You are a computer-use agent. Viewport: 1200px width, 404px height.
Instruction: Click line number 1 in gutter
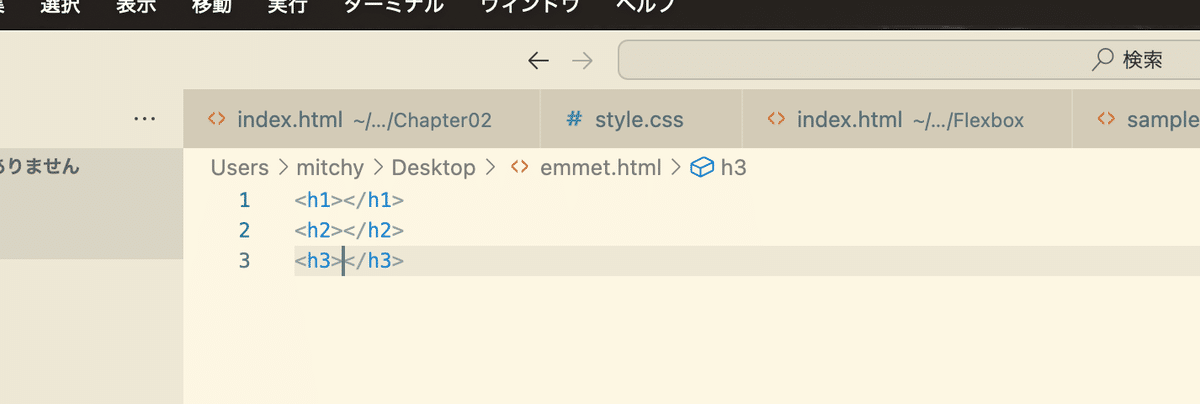tap(245, 200)
